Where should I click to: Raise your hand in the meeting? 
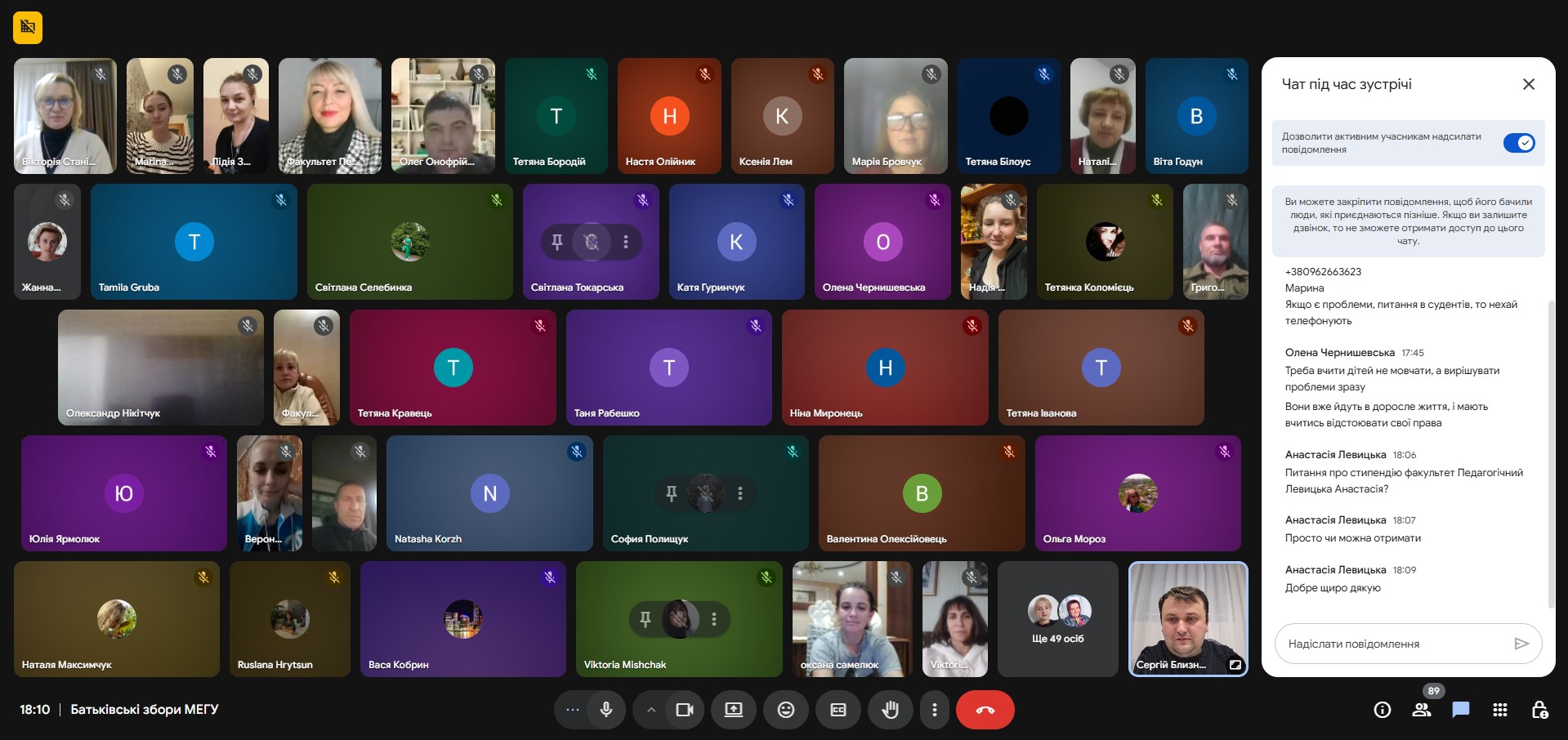890,710
